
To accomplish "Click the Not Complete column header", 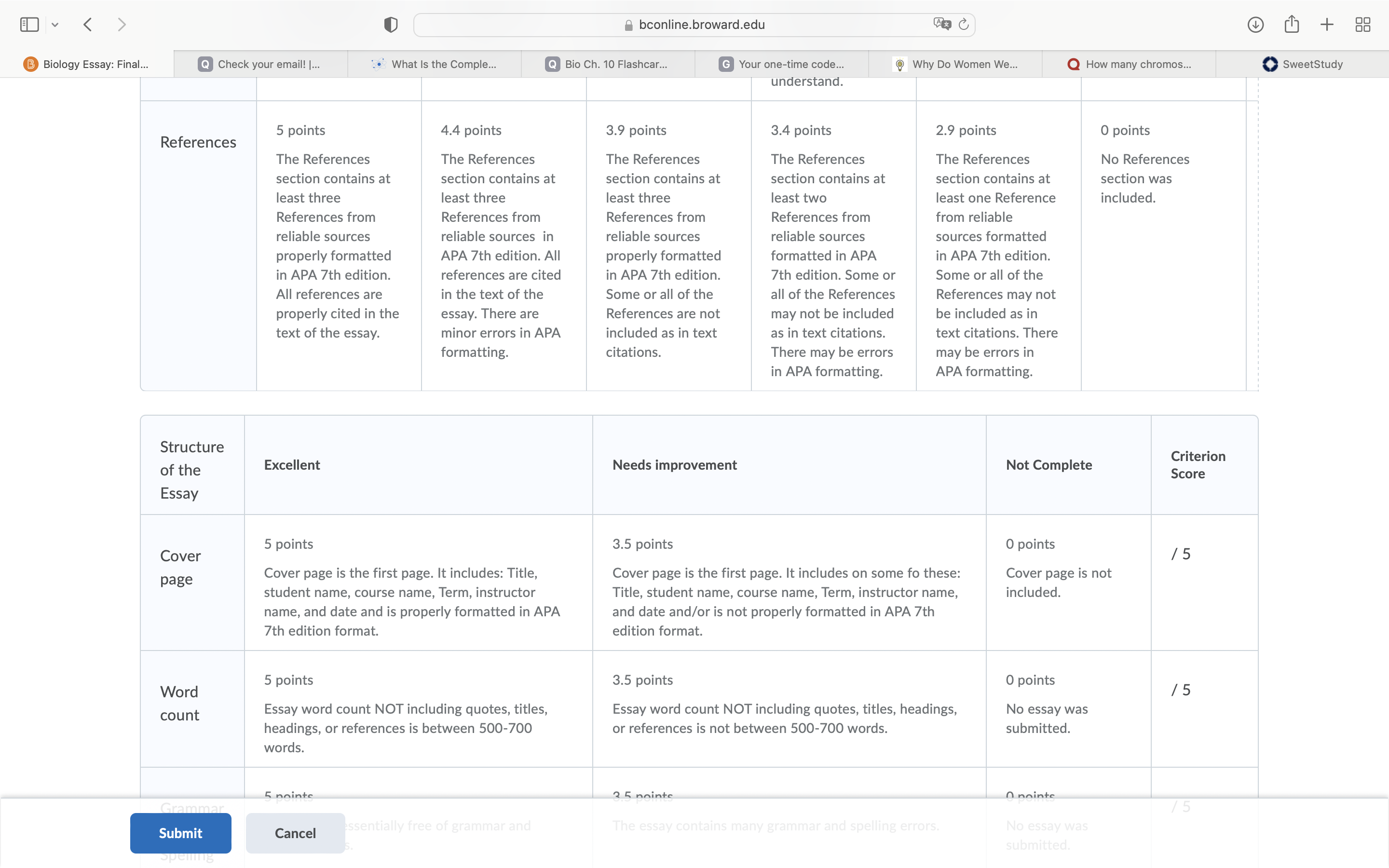I will point(1049,464).
